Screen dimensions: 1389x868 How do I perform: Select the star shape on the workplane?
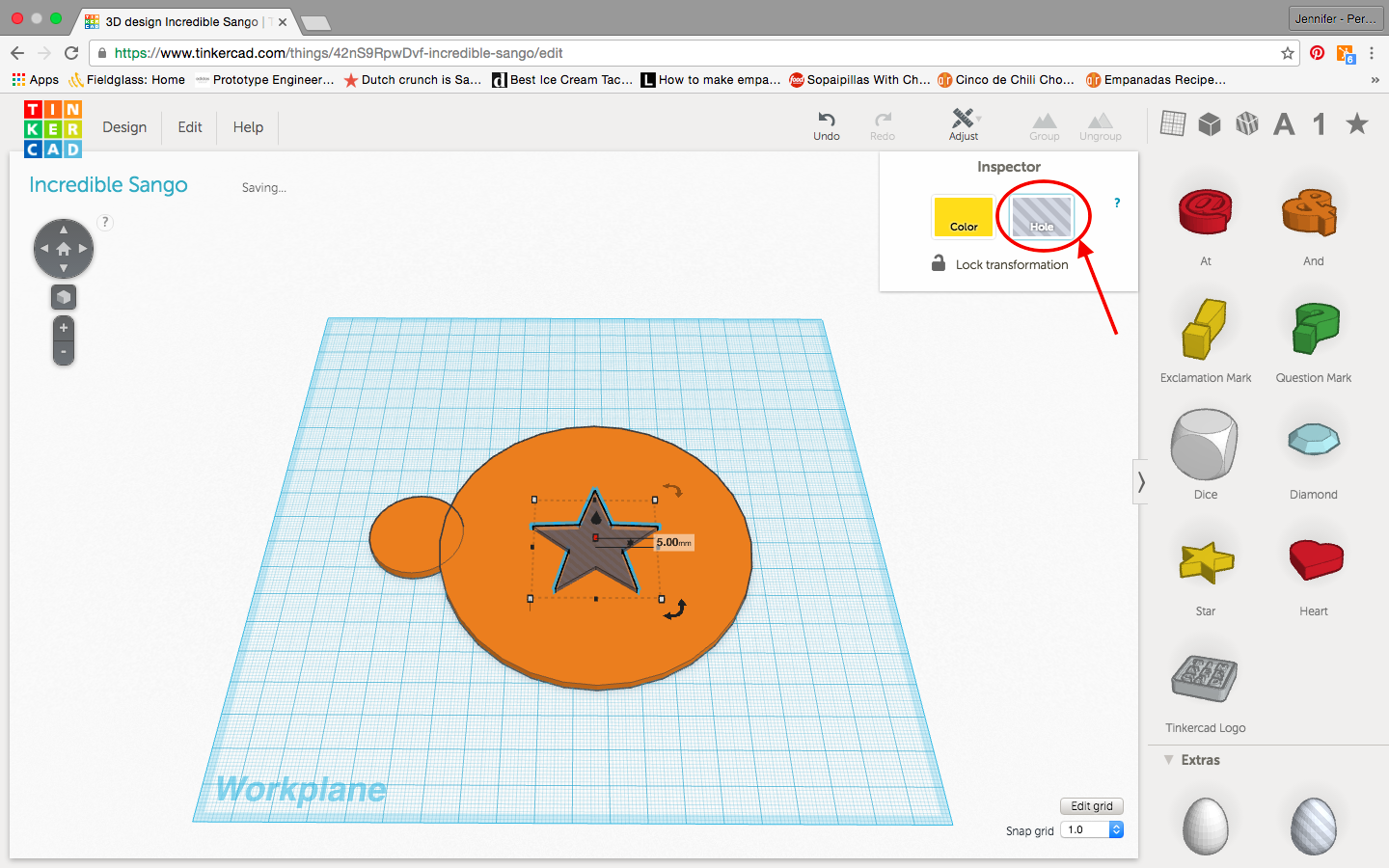(x=595, y=546)
